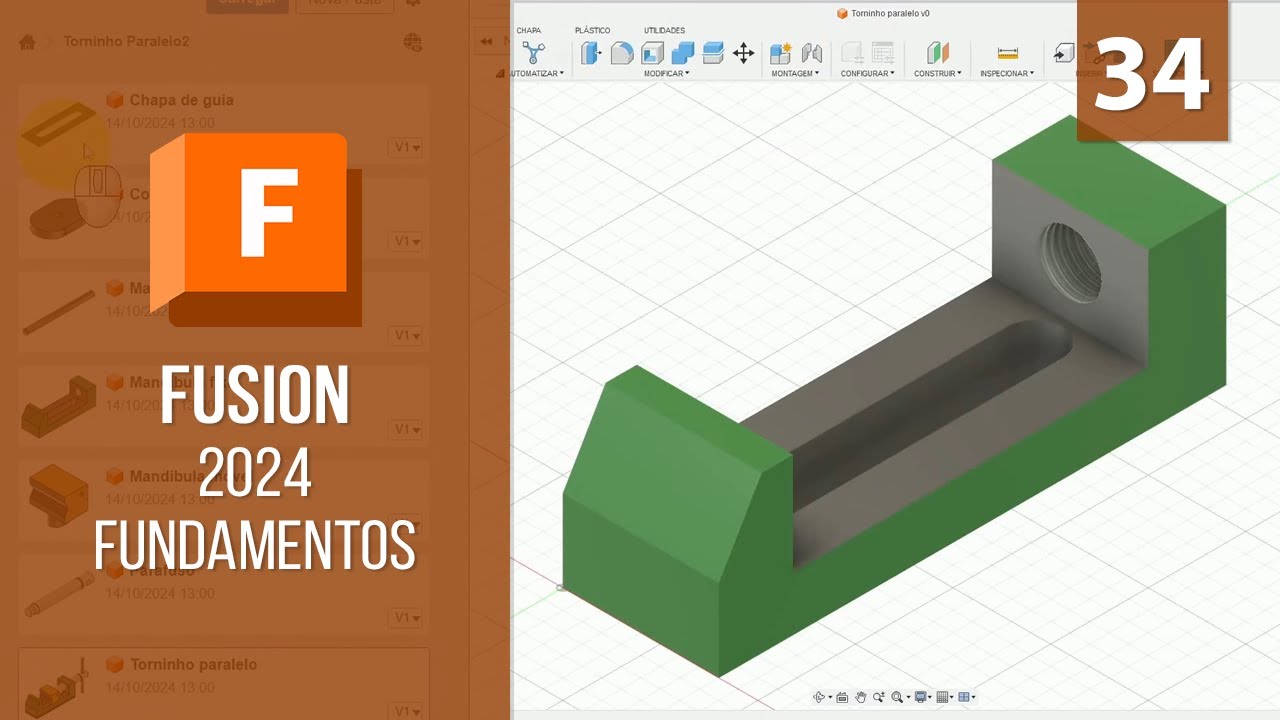This screenshot has height=720, width=1280.
Task: Click the globe icon in data panel
Action: pyautogui.click(x=412, y=42)
